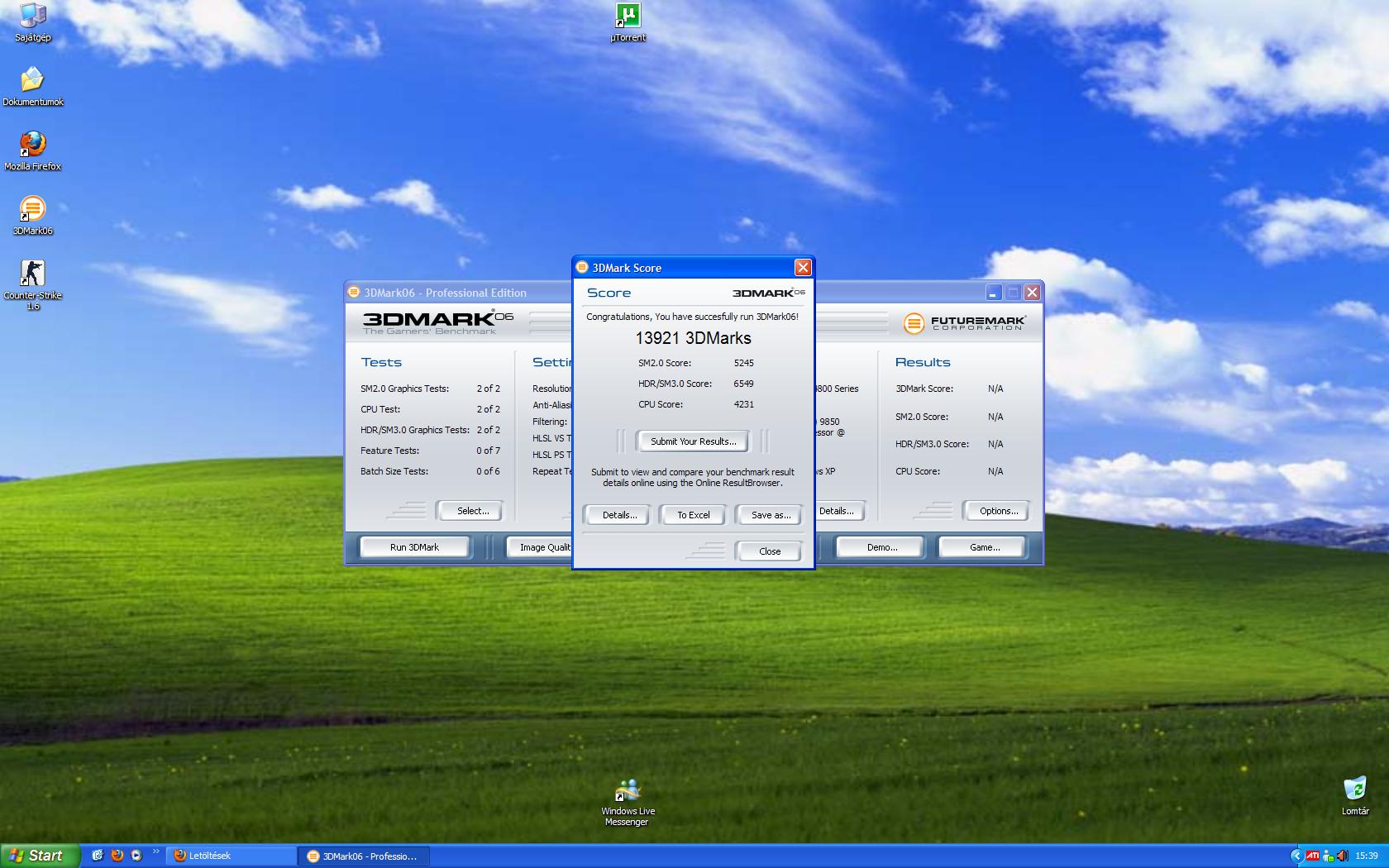Open the Start menu
The image size is (1389, 868).
pos(40,856)
